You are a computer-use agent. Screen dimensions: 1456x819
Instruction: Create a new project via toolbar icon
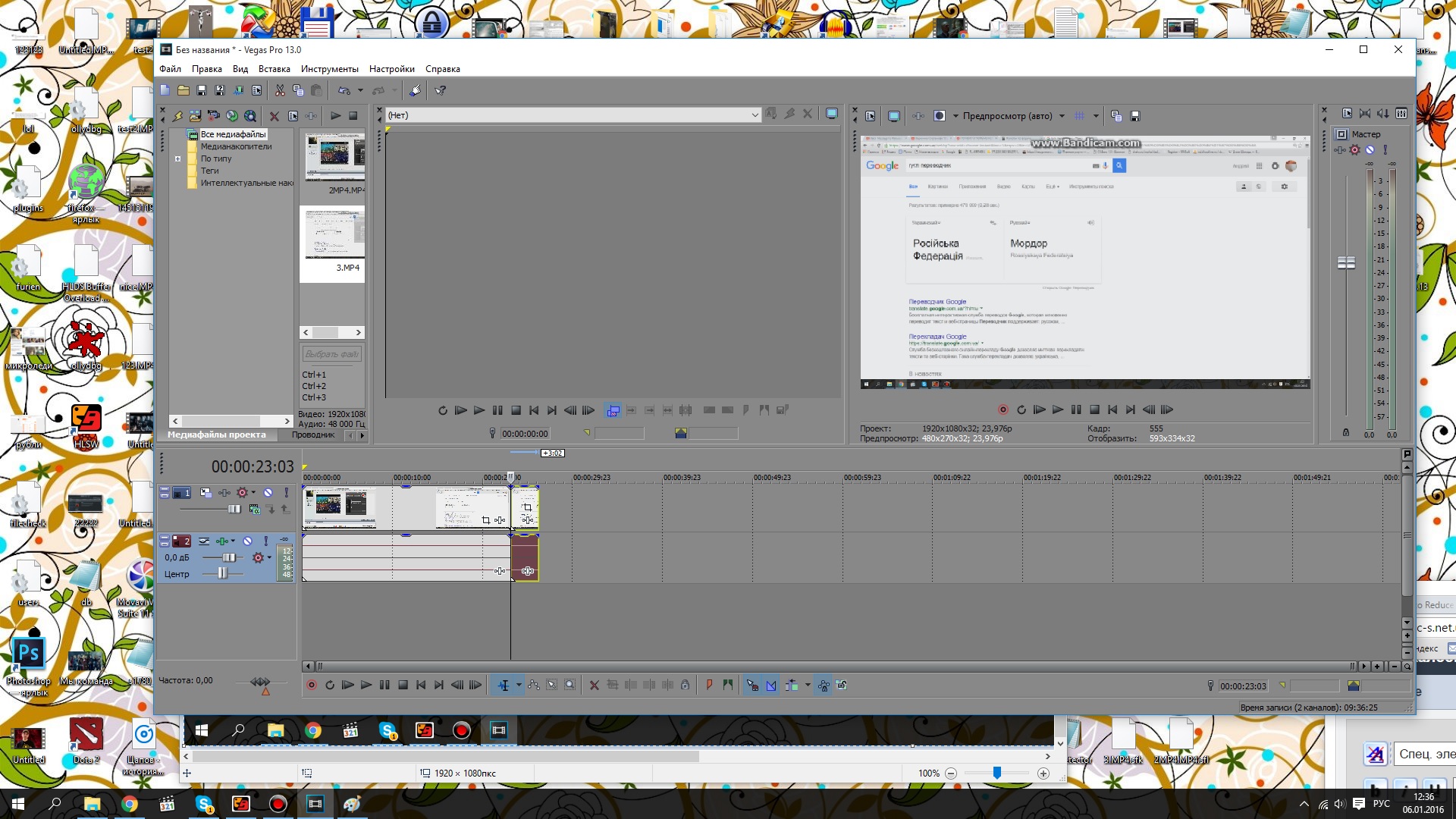(x=165, y=90)
